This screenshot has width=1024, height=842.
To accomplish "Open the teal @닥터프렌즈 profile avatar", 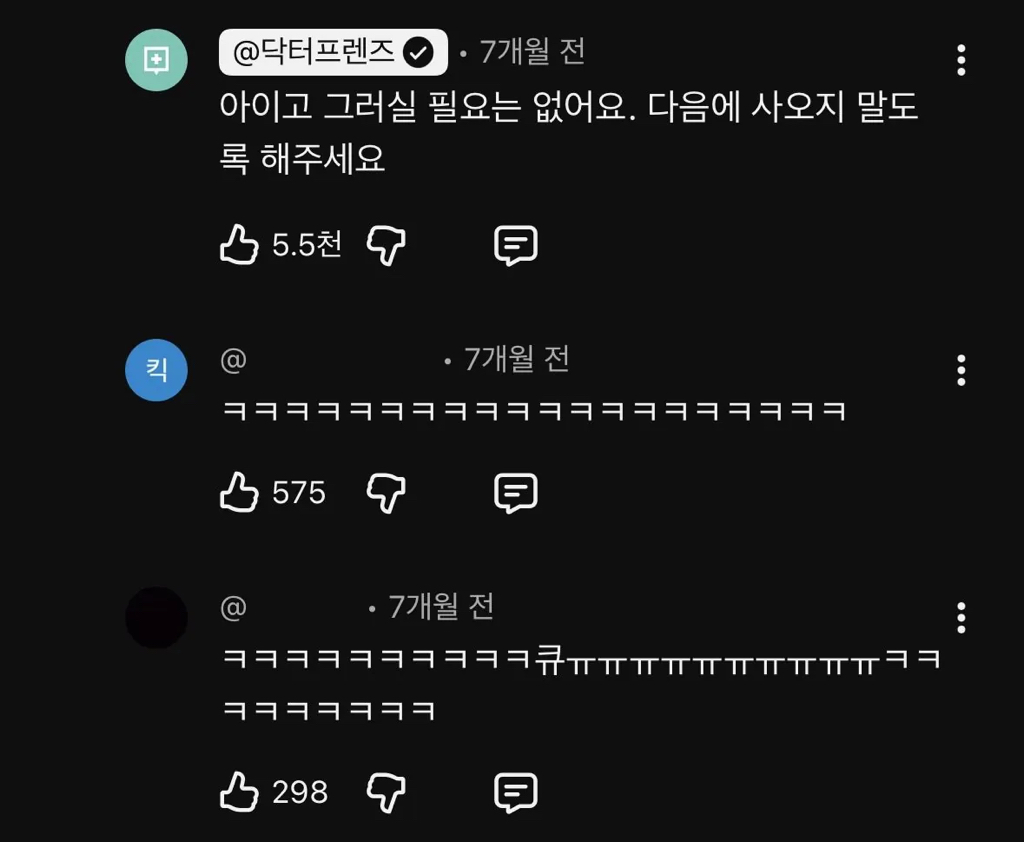I will pos(155,60).
